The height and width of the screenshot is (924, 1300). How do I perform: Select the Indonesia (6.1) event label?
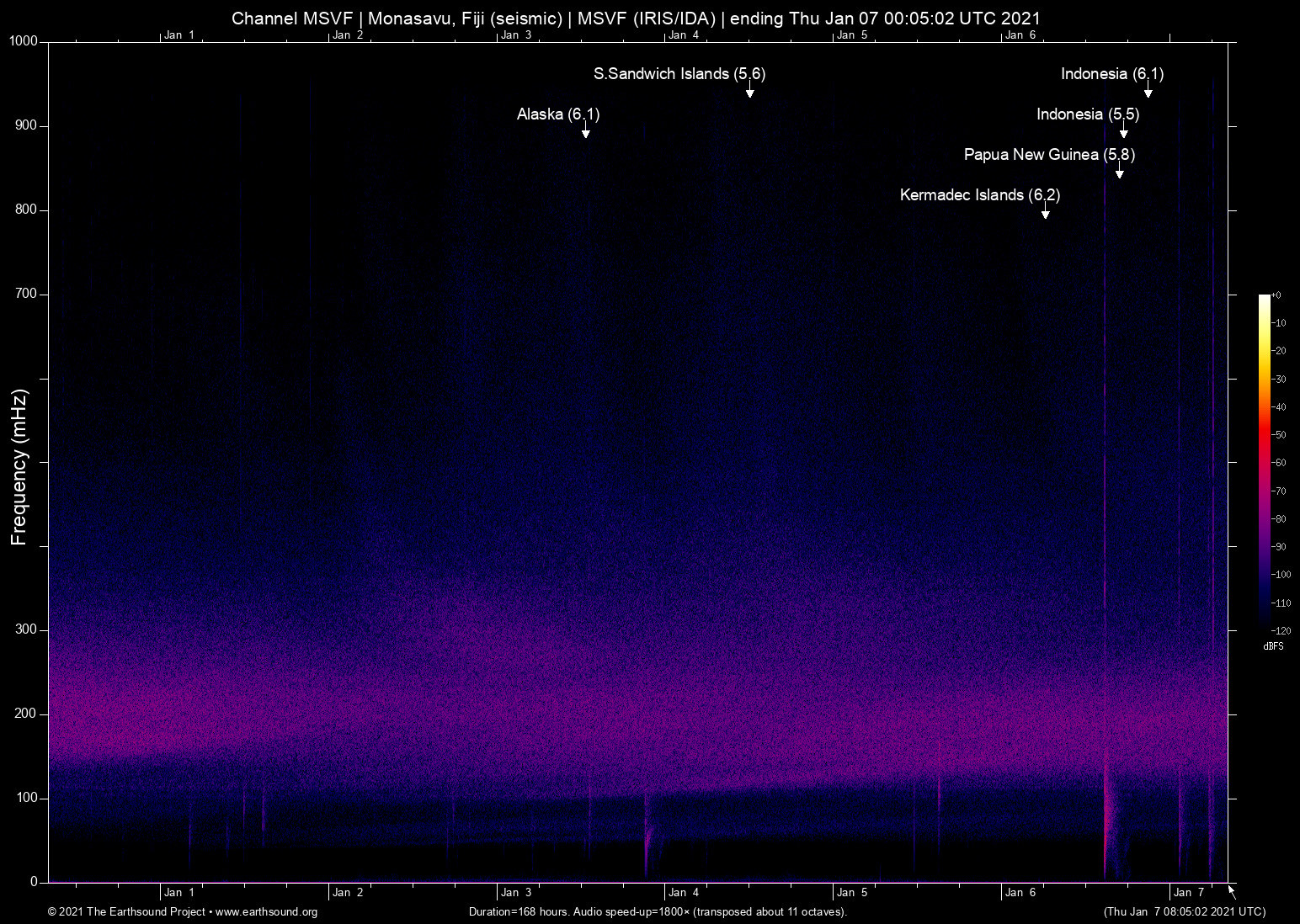(x=1112, y=74)
